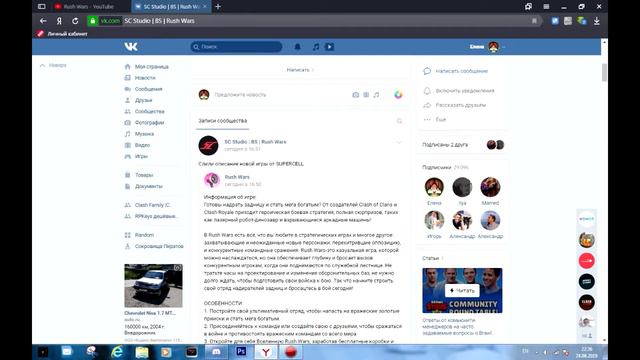
Task: Open Photoshop from taskbar
Action: 241,351
